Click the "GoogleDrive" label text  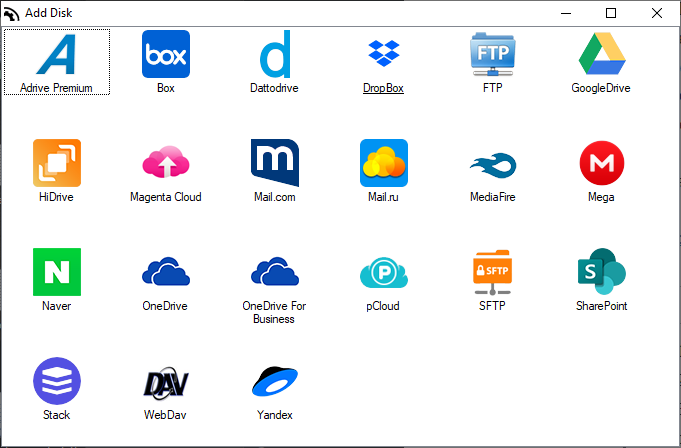point(601,88)
